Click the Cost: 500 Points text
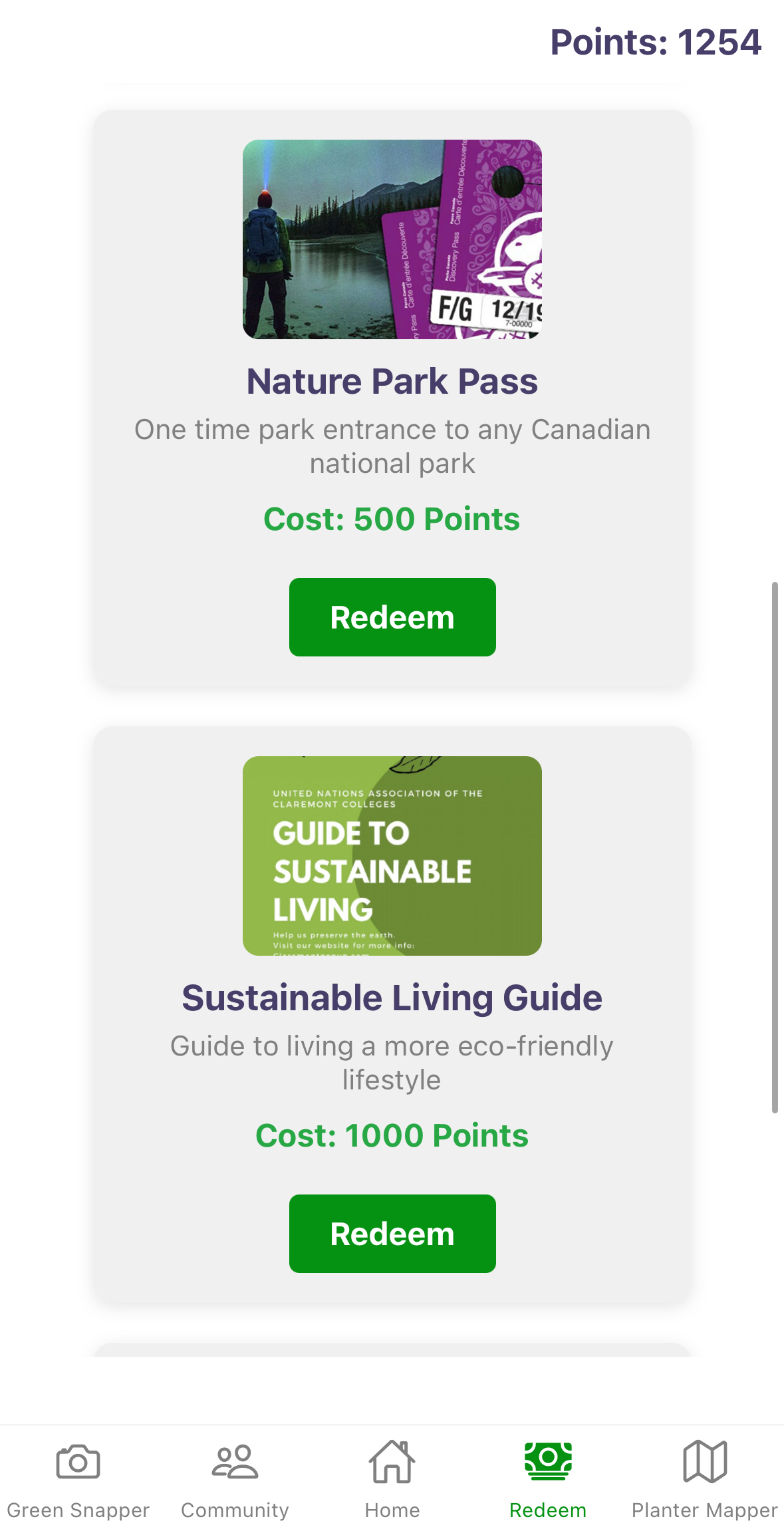 click(392, 519)
